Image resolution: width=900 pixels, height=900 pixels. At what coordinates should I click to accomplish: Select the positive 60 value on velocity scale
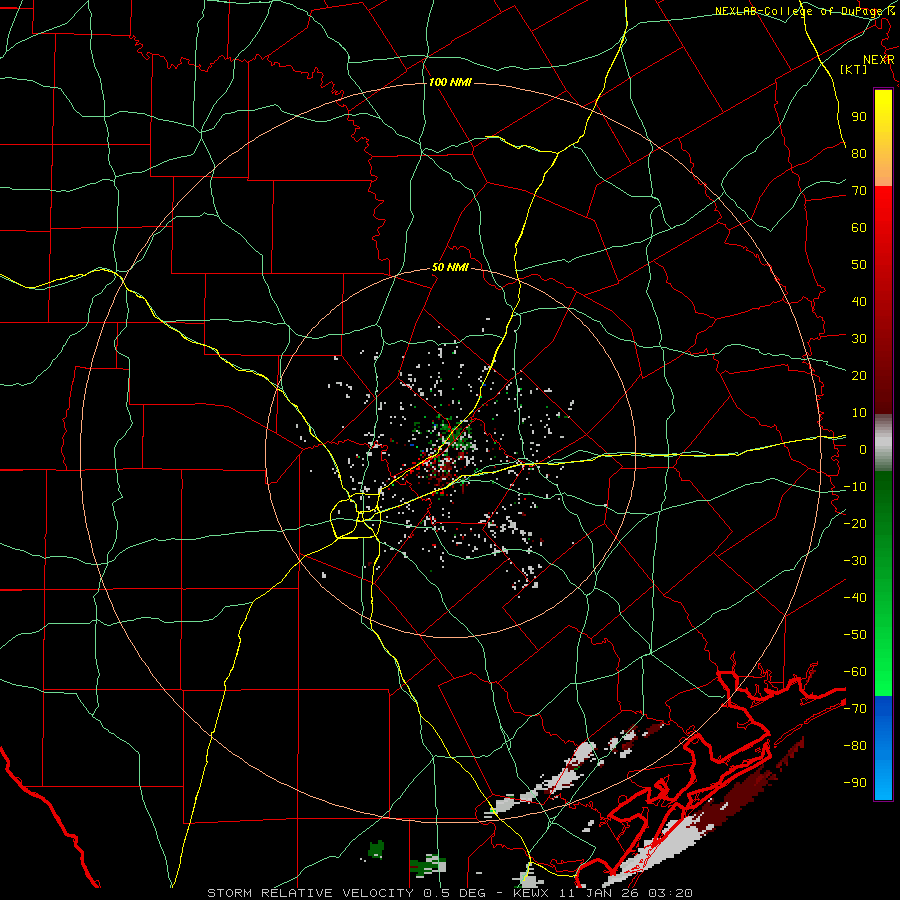(x=859, y=227)
